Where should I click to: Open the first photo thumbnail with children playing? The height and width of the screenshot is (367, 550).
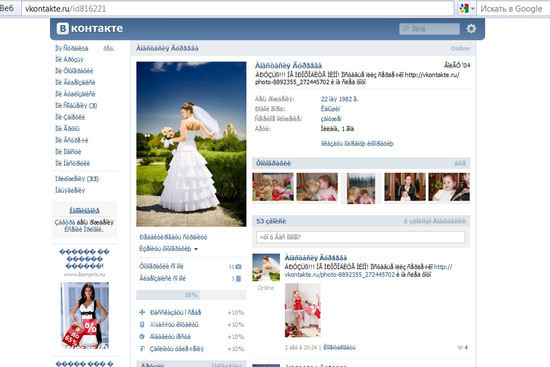tap(273, 187)
